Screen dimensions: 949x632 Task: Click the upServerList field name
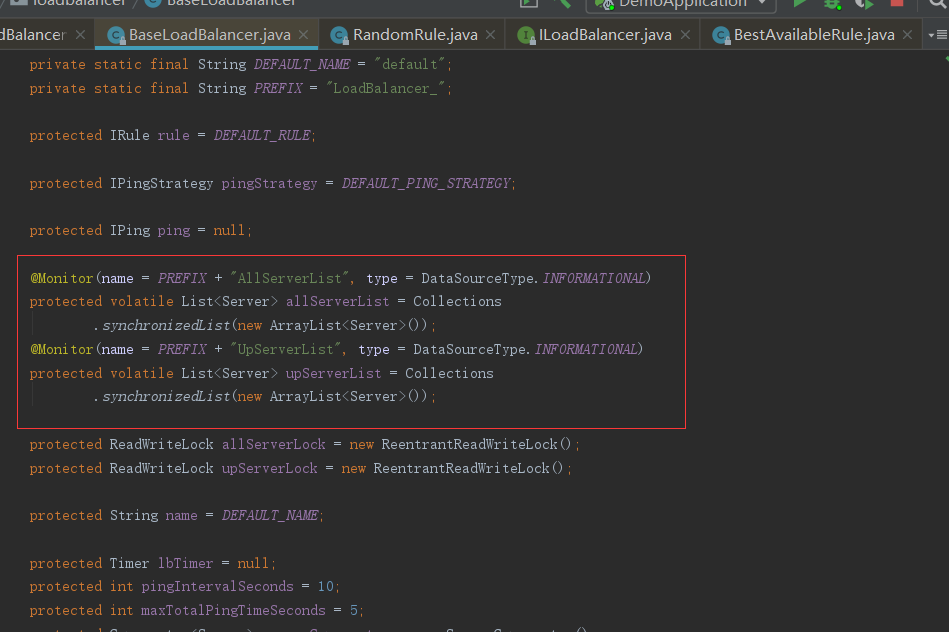(x=333, y=374)
